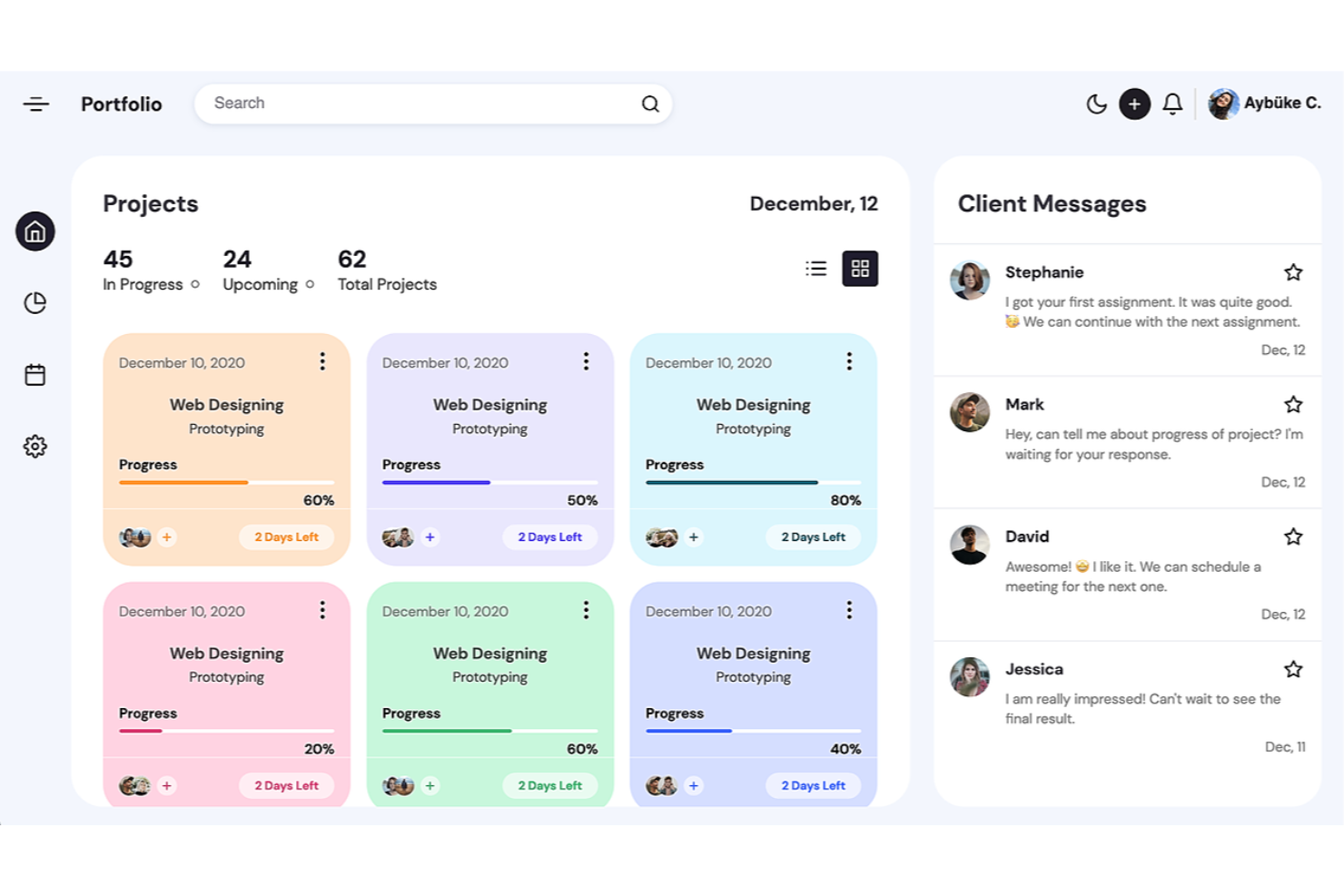Click the add member plus on the purple card

[x=430, y=537]
